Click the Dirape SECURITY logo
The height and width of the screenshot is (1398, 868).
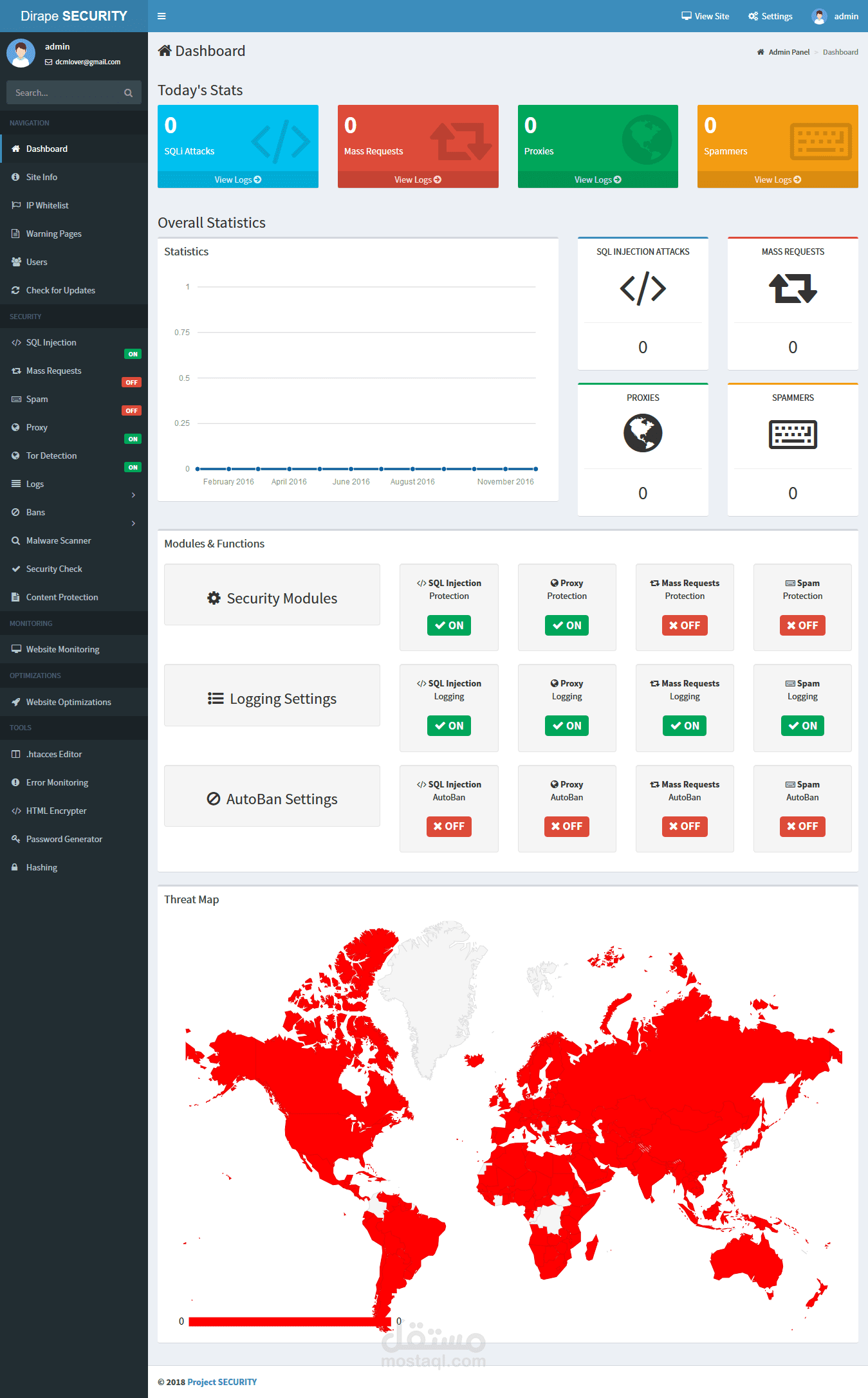74,16
